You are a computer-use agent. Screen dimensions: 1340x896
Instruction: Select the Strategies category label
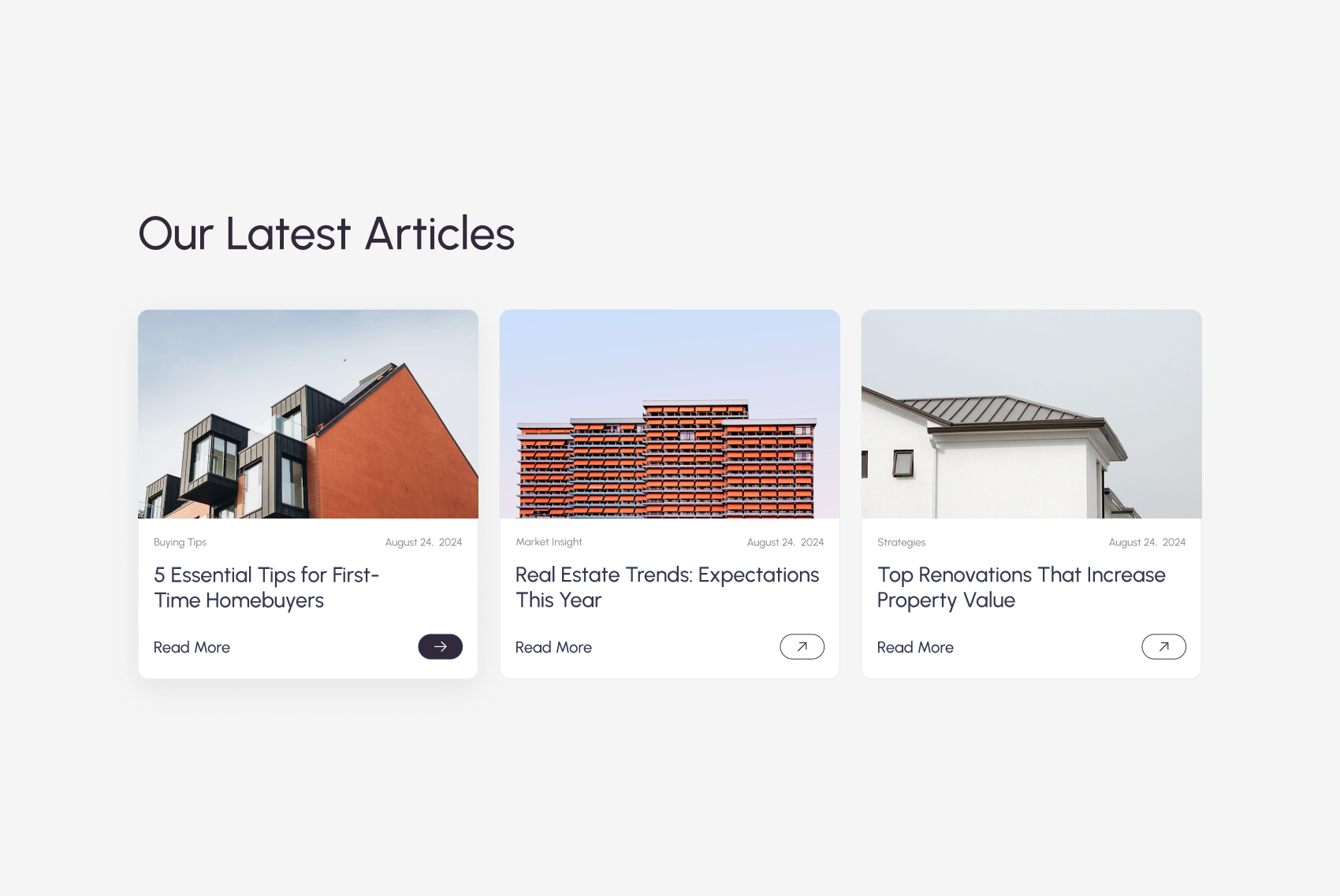(901, 542)
